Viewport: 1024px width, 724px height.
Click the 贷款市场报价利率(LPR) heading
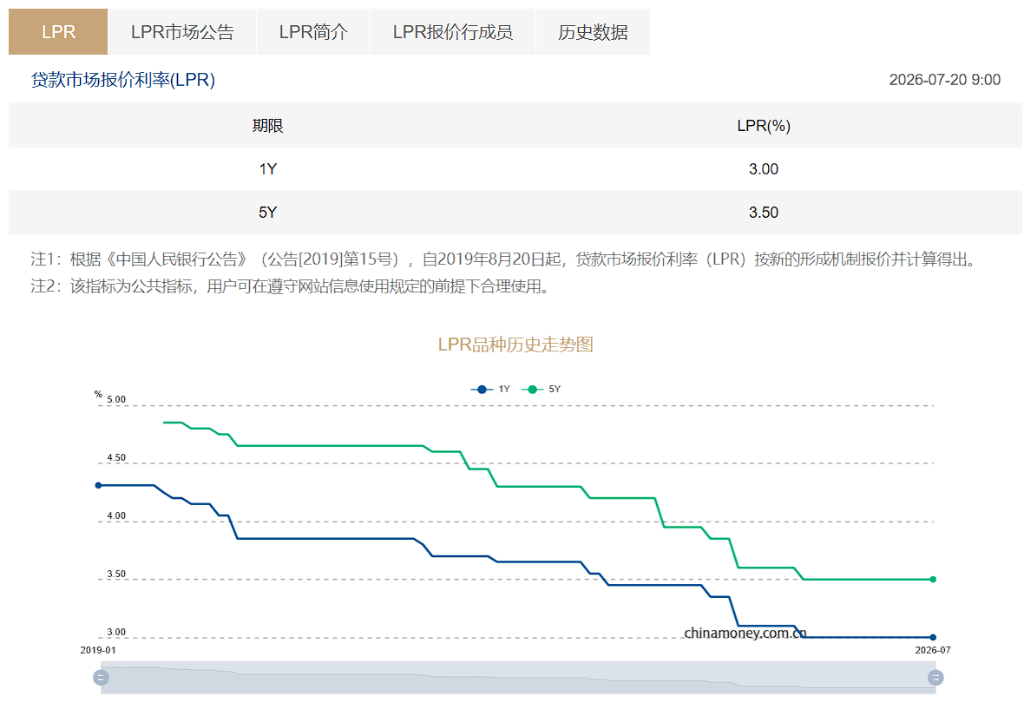(123, 80)
